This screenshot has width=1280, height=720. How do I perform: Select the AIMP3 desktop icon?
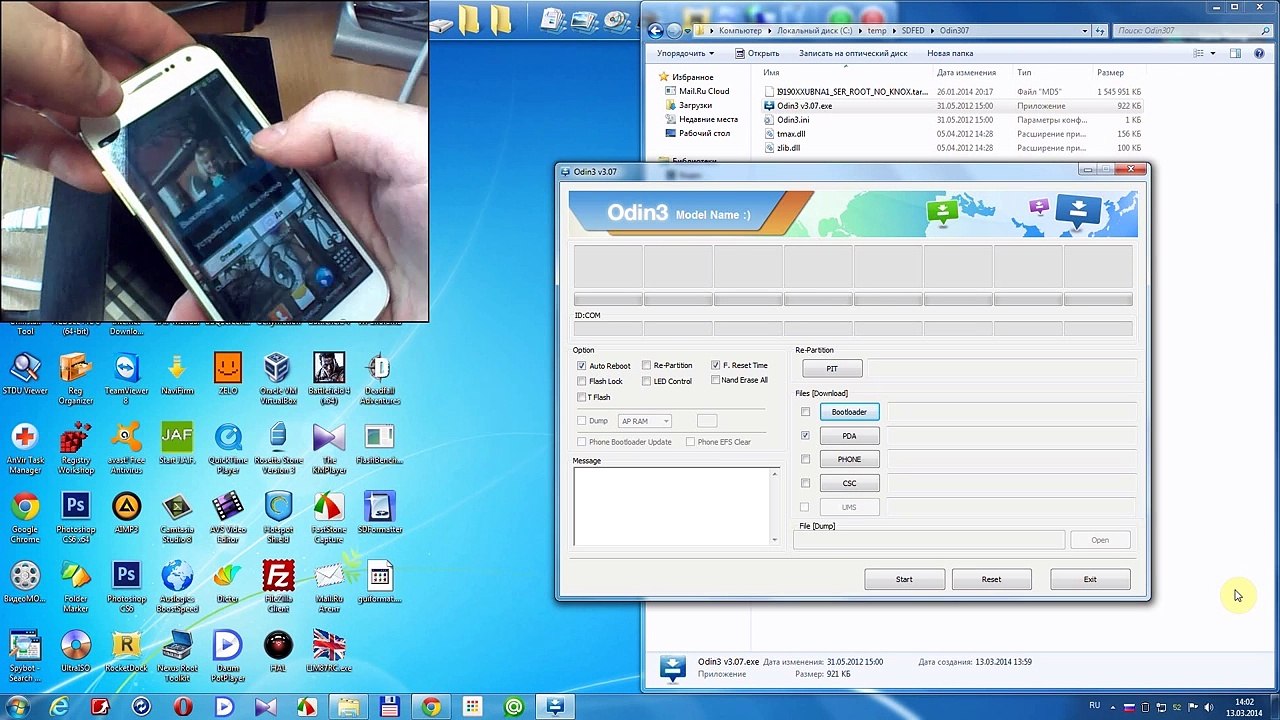point(126,512)
